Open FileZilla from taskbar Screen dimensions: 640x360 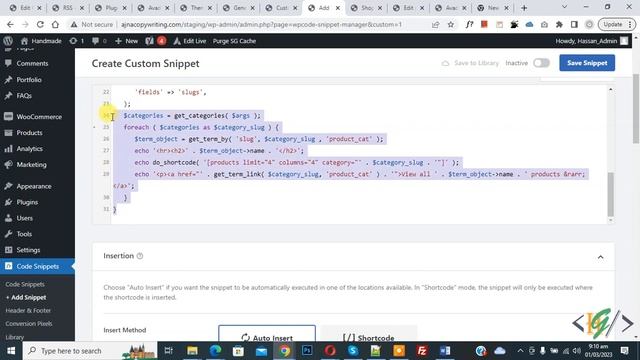(422, 351)
